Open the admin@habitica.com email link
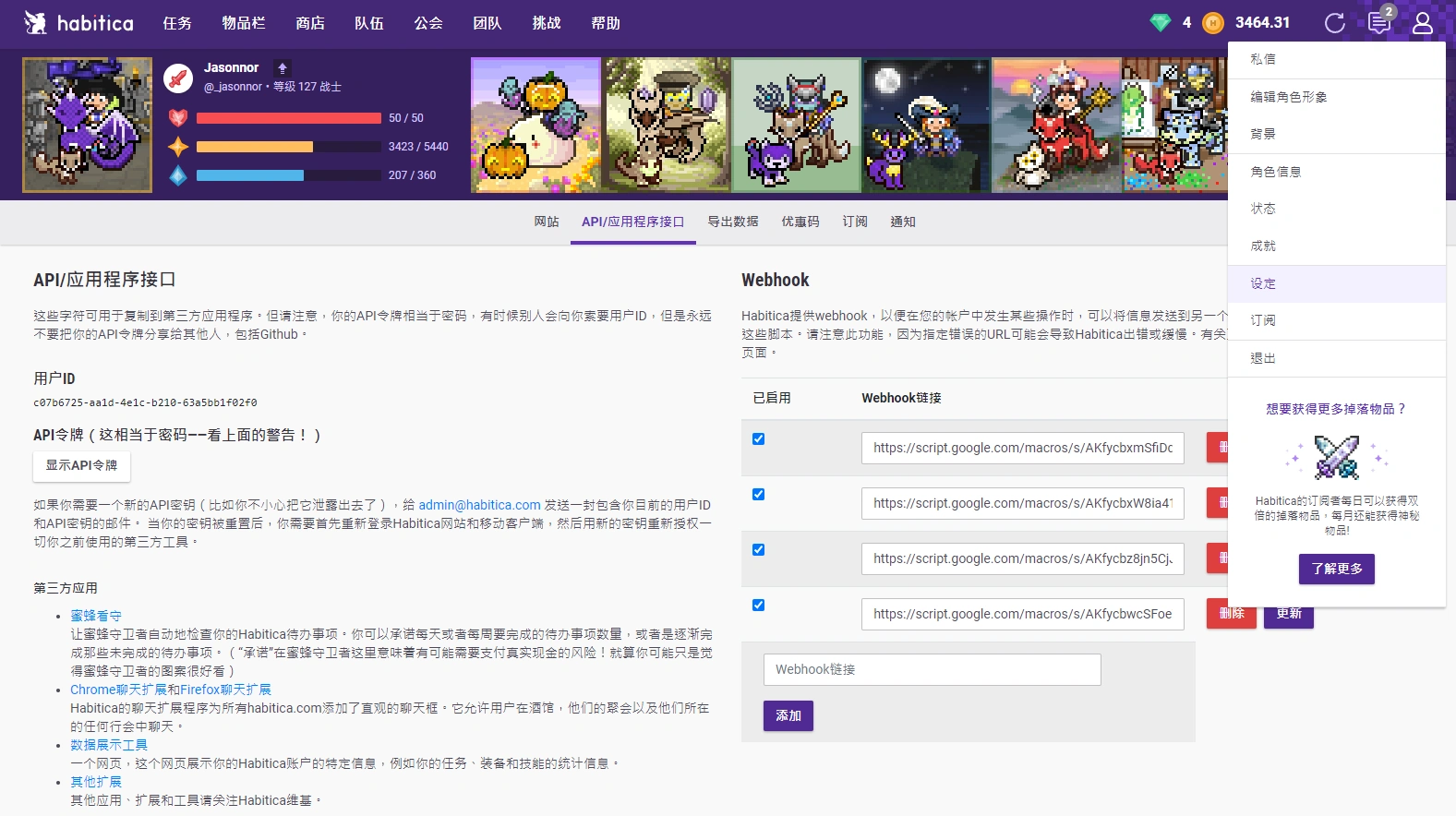The height and width of the screenshot is (816, 1456). click(479, 505)
